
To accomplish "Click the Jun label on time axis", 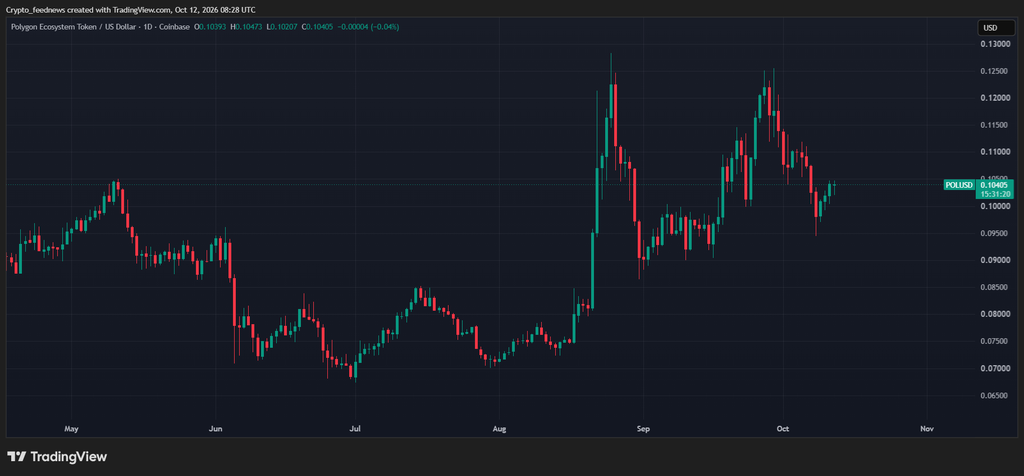I will coord(216,429).
